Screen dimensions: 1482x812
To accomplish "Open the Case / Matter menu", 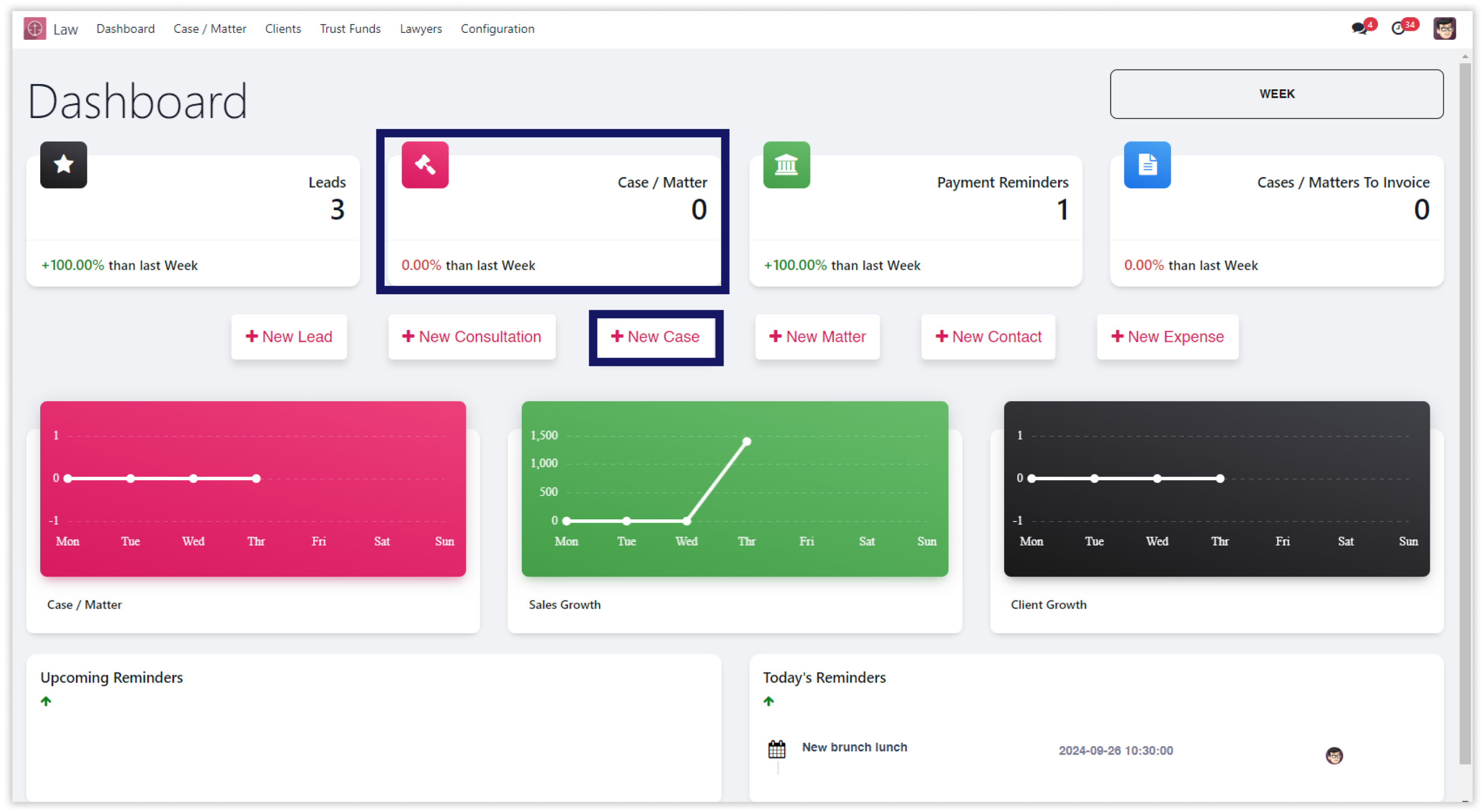I will 210,28.
